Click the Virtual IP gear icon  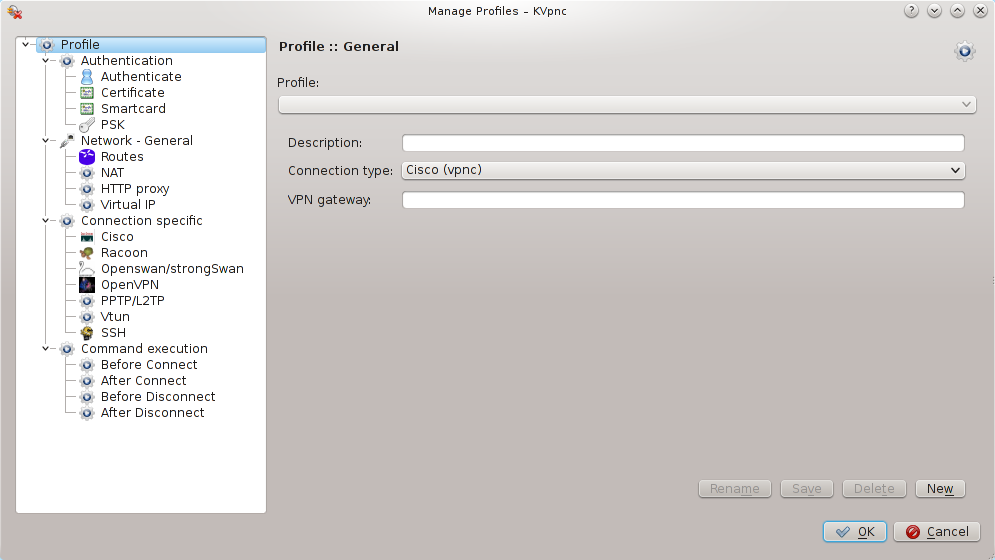(x=87, y=205)
